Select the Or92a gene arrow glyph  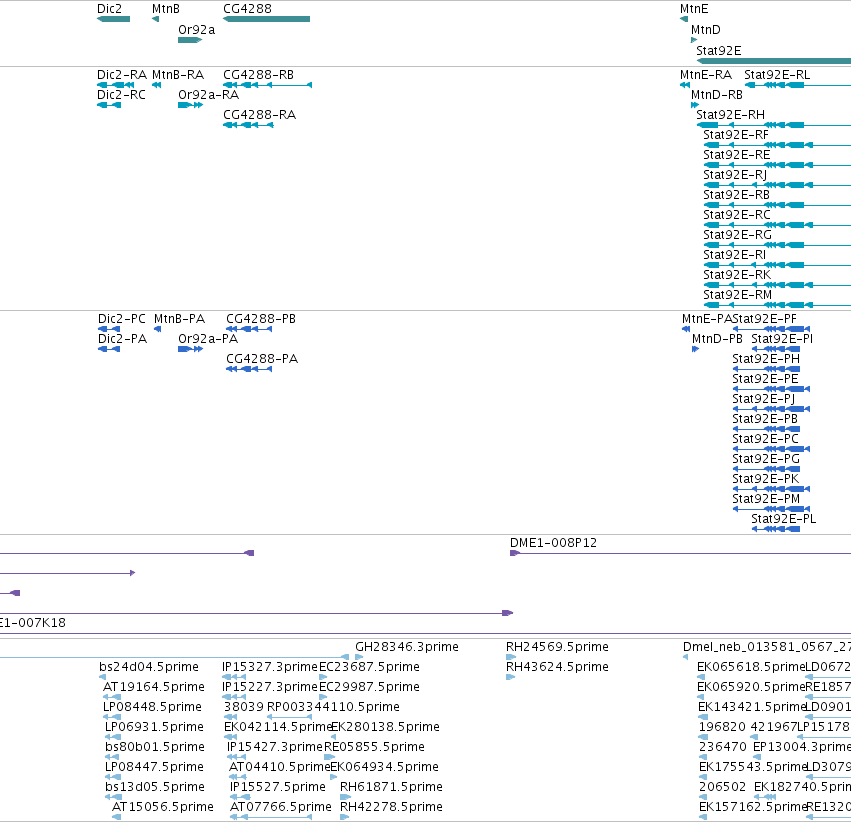190,40
